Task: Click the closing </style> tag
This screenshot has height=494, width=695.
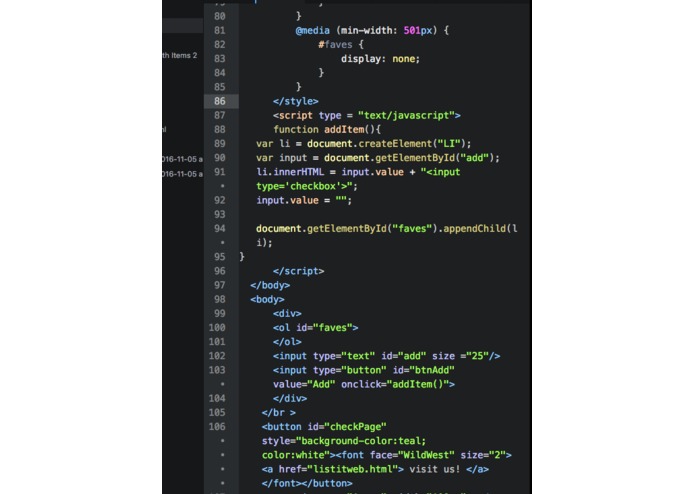Action: click(296, 101)
